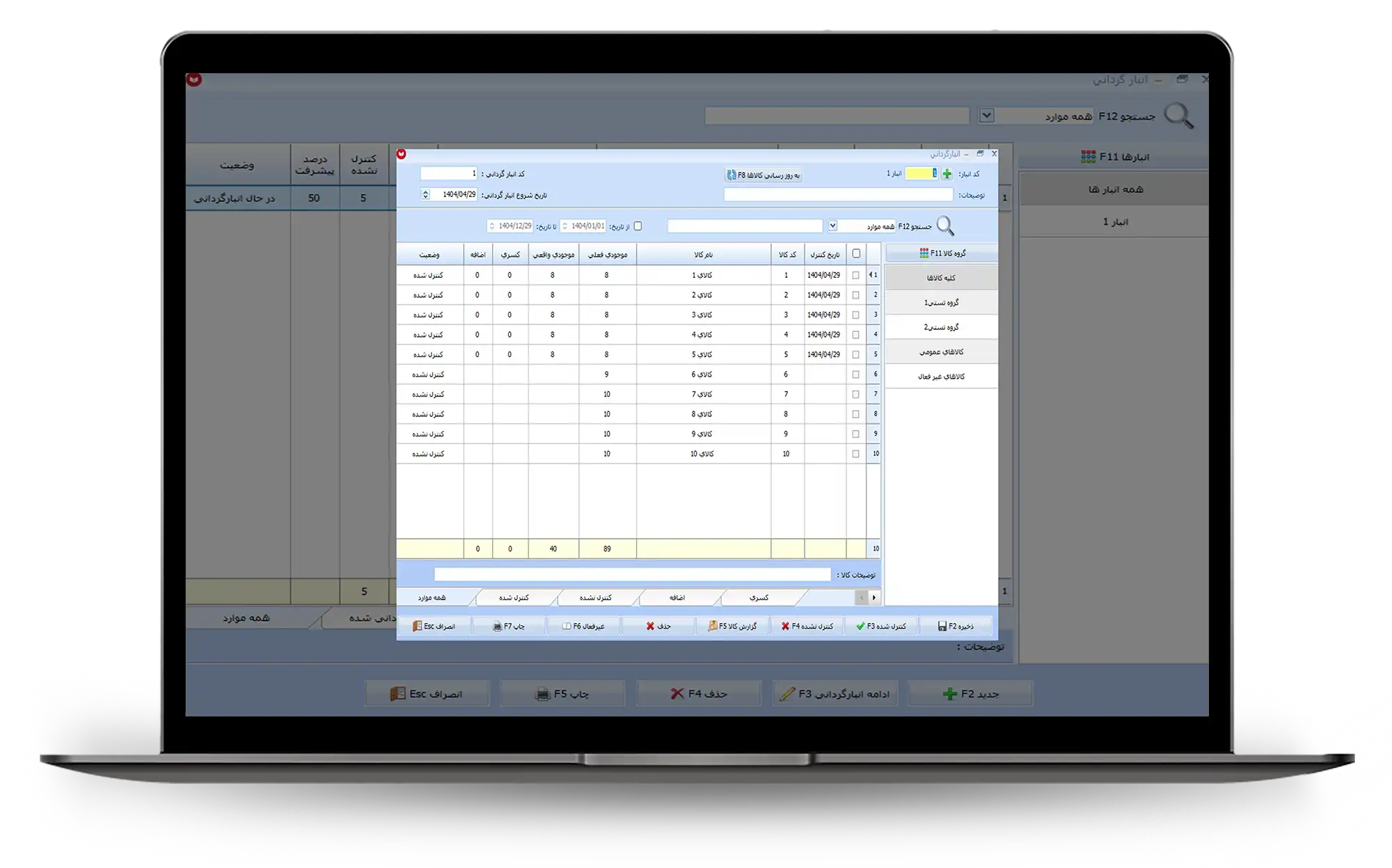Open the product group F11 panel header
This screenshot has height=868, width=1392.
pos(942,253)
